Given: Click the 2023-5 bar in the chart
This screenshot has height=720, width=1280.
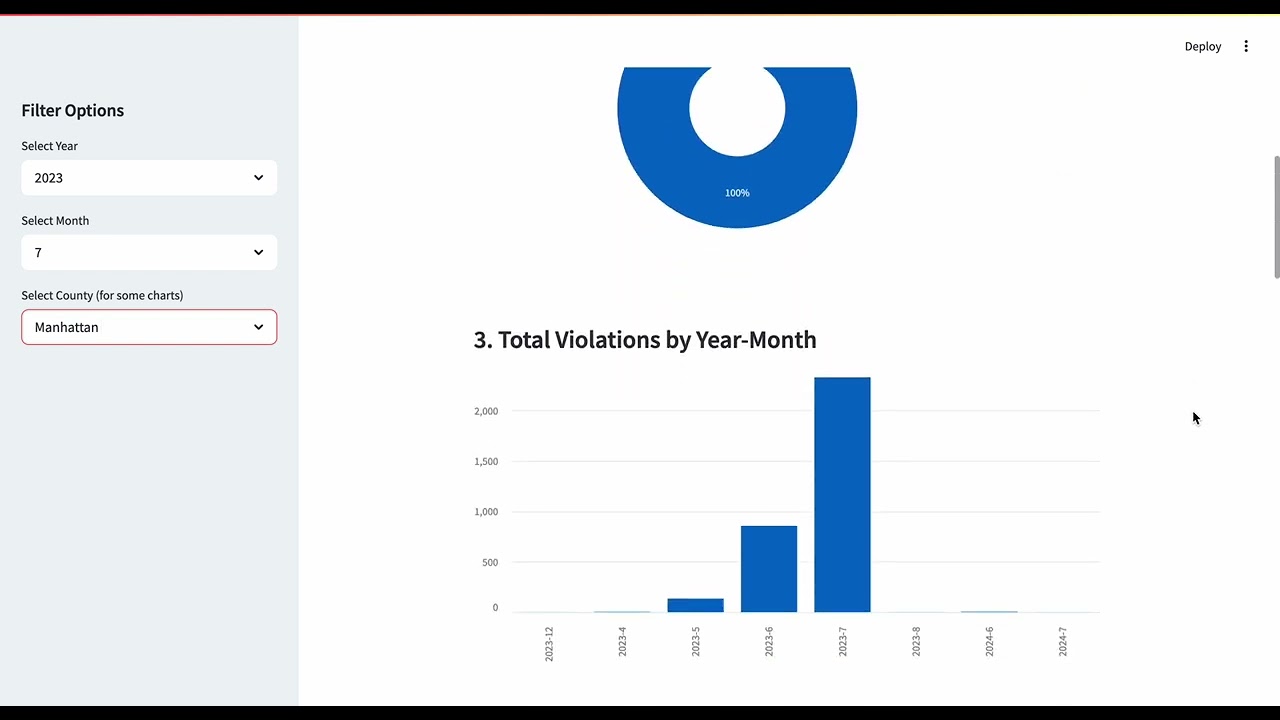Looking at the screenshot, I should click(695, 605).
